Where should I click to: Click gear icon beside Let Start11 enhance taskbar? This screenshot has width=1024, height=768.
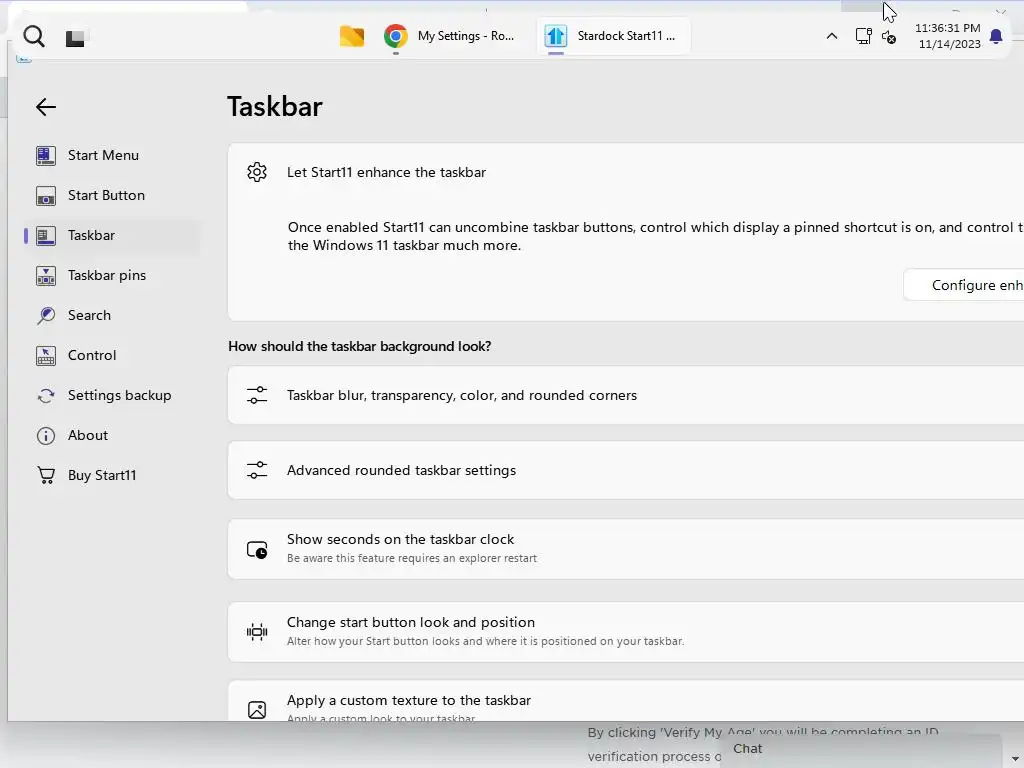pyautogui.click(x=257, y=172)
